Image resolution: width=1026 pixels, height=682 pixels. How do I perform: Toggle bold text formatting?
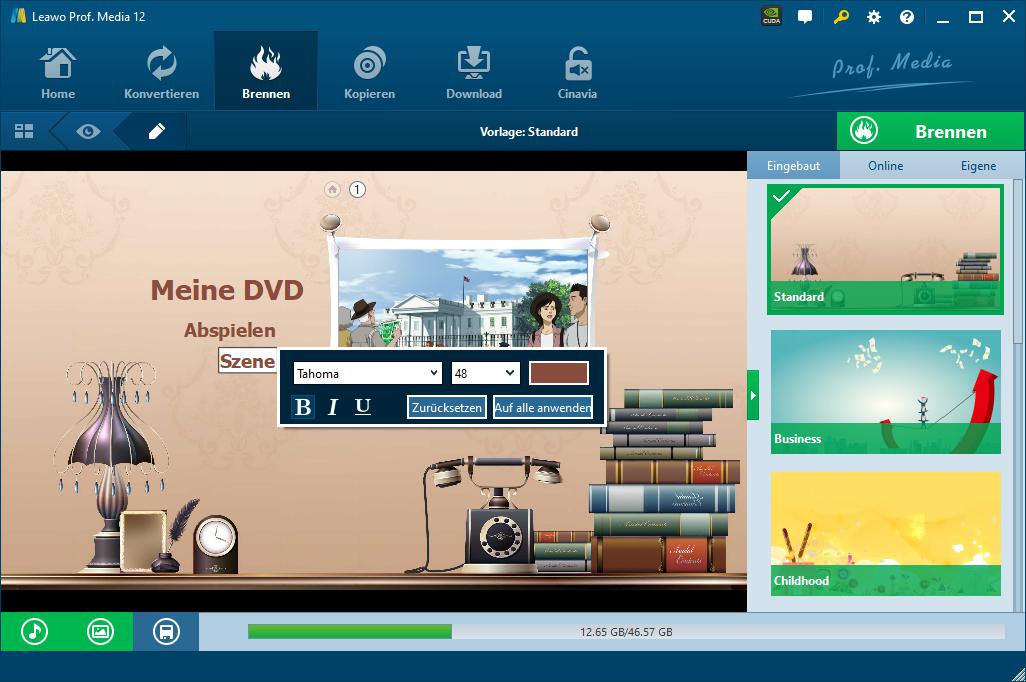303,407
